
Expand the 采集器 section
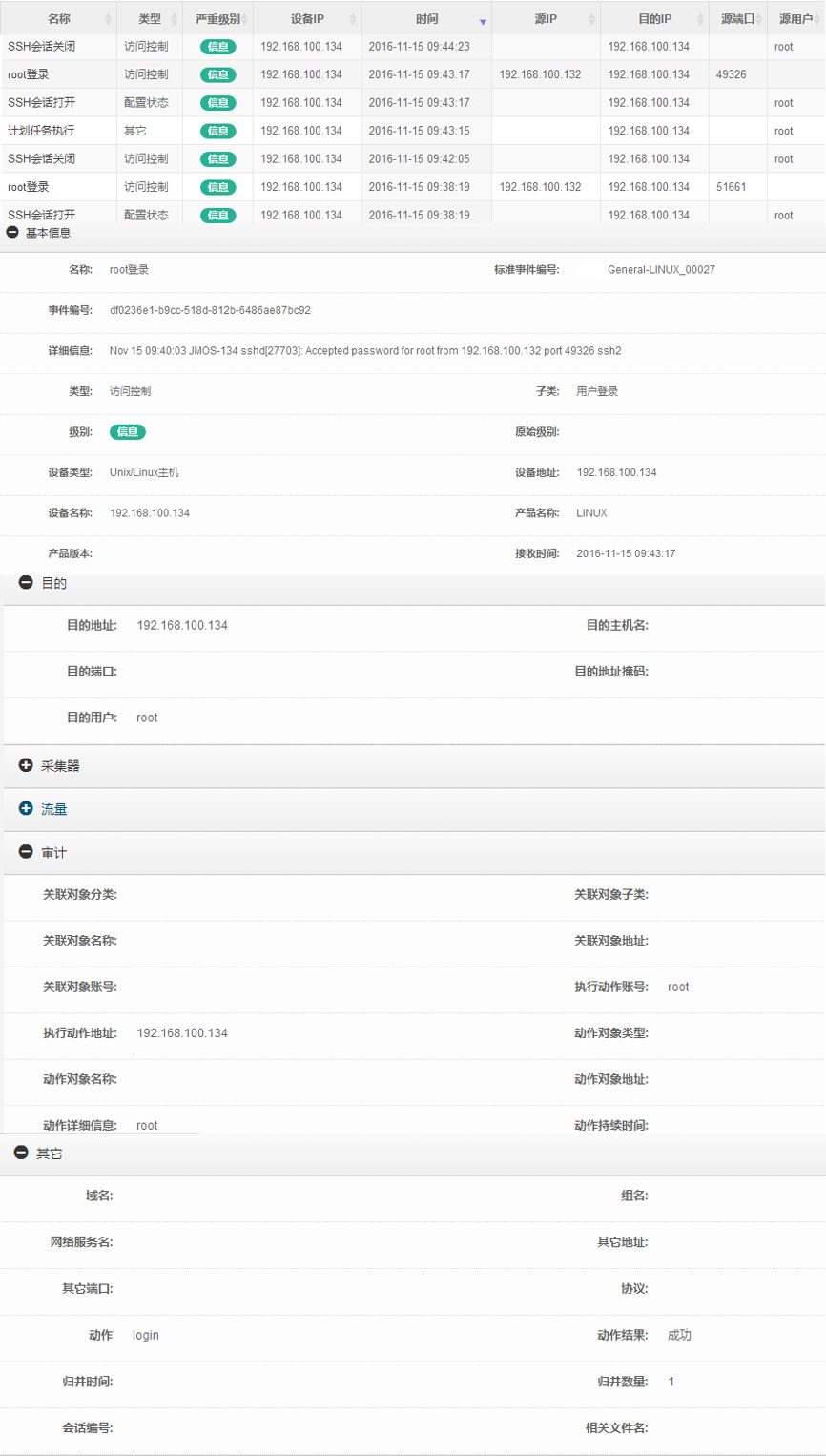[x=26, y=765]
